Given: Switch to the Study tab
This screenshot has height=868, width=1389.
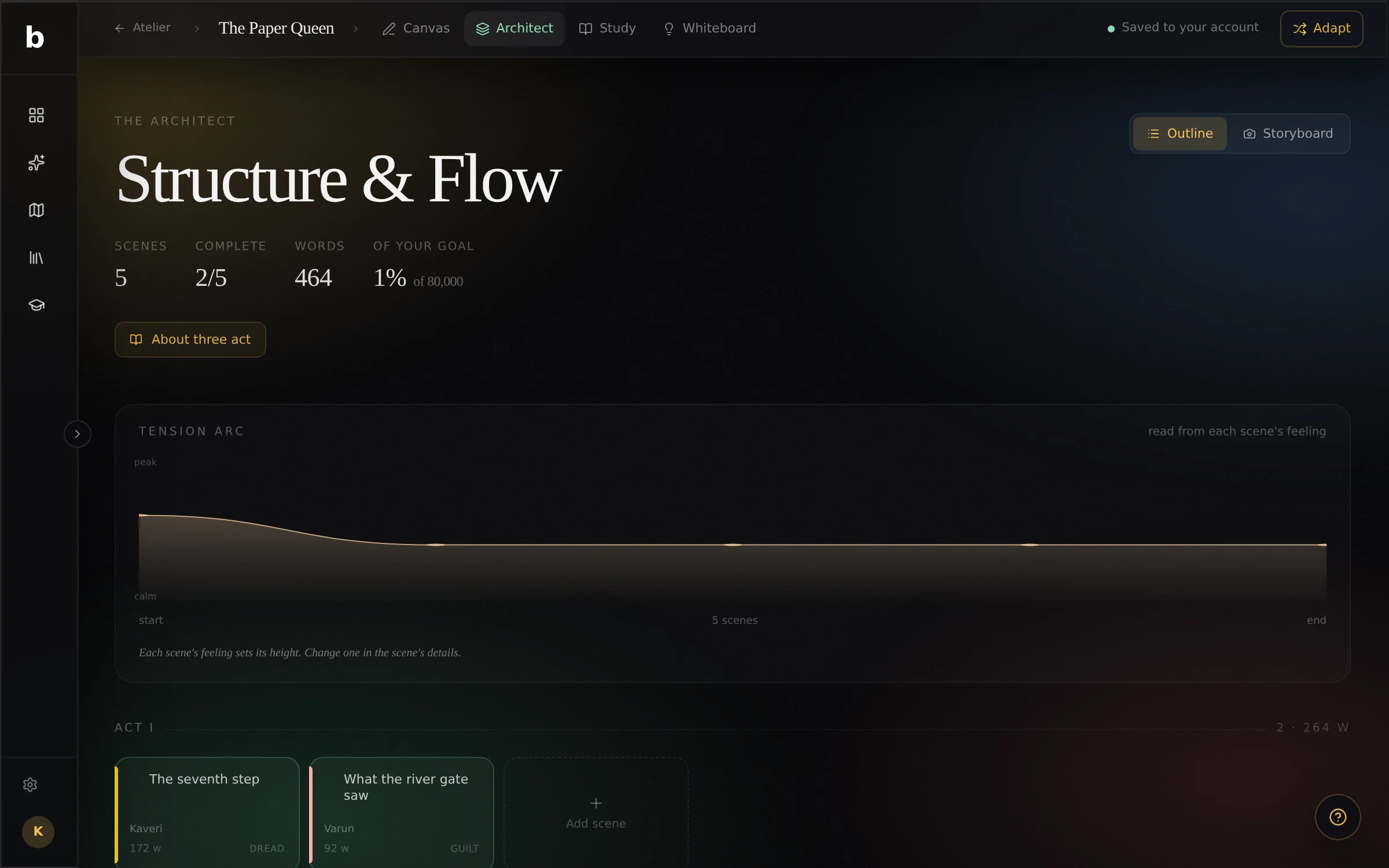Looking at the screenshot, I should click(607, 28).
